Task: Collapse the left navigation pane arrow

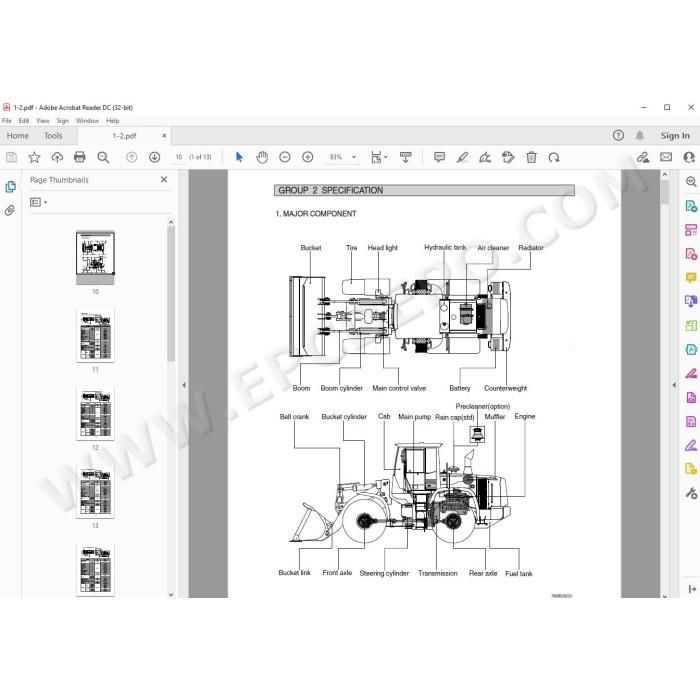Action: coord(184,385)
